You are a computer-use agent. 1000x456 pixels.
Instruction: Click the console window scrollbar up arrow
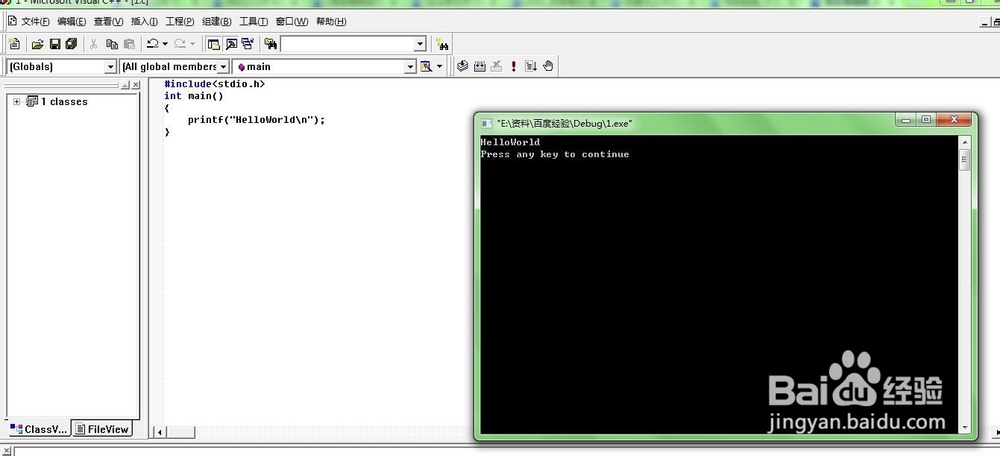click(965, 142)
